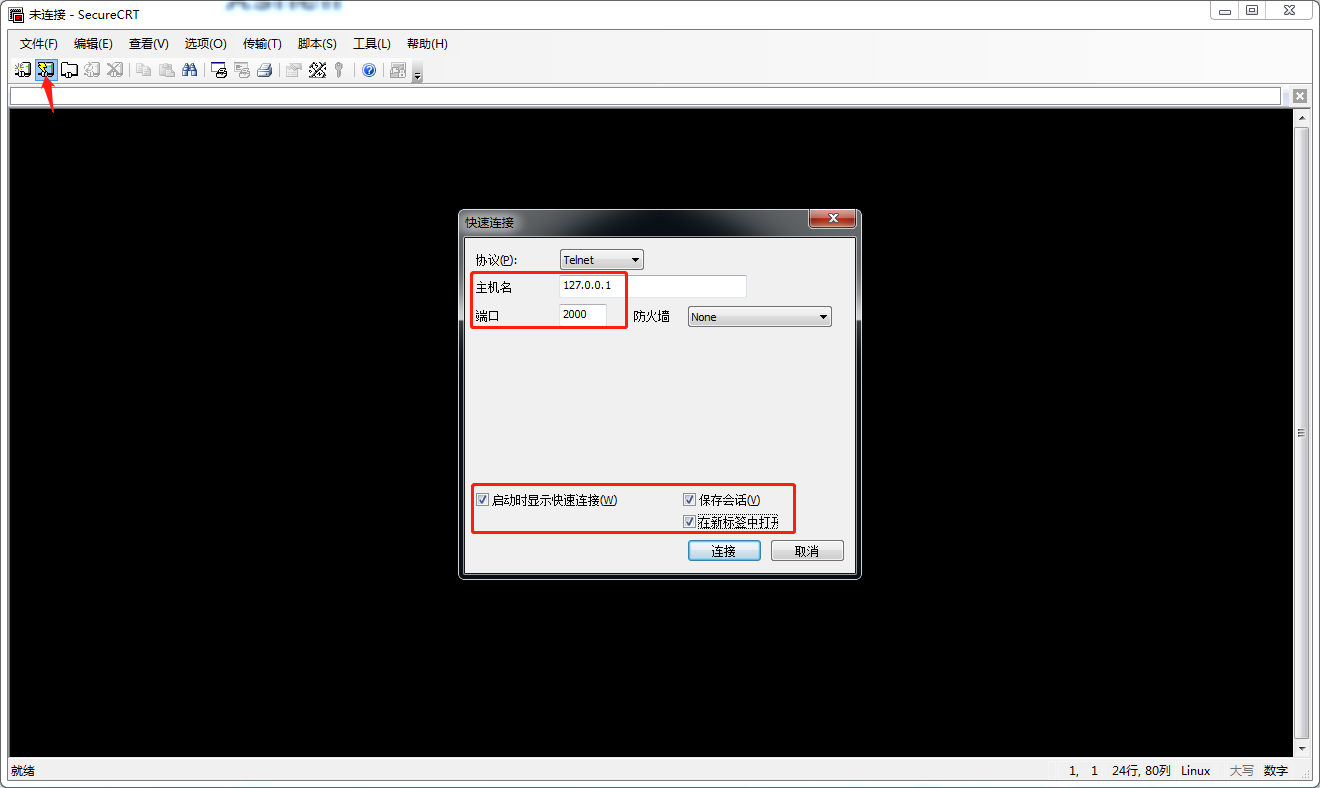Expand the toolbar overflow arrow
The image size is (1320, 788).
(417, 74)
